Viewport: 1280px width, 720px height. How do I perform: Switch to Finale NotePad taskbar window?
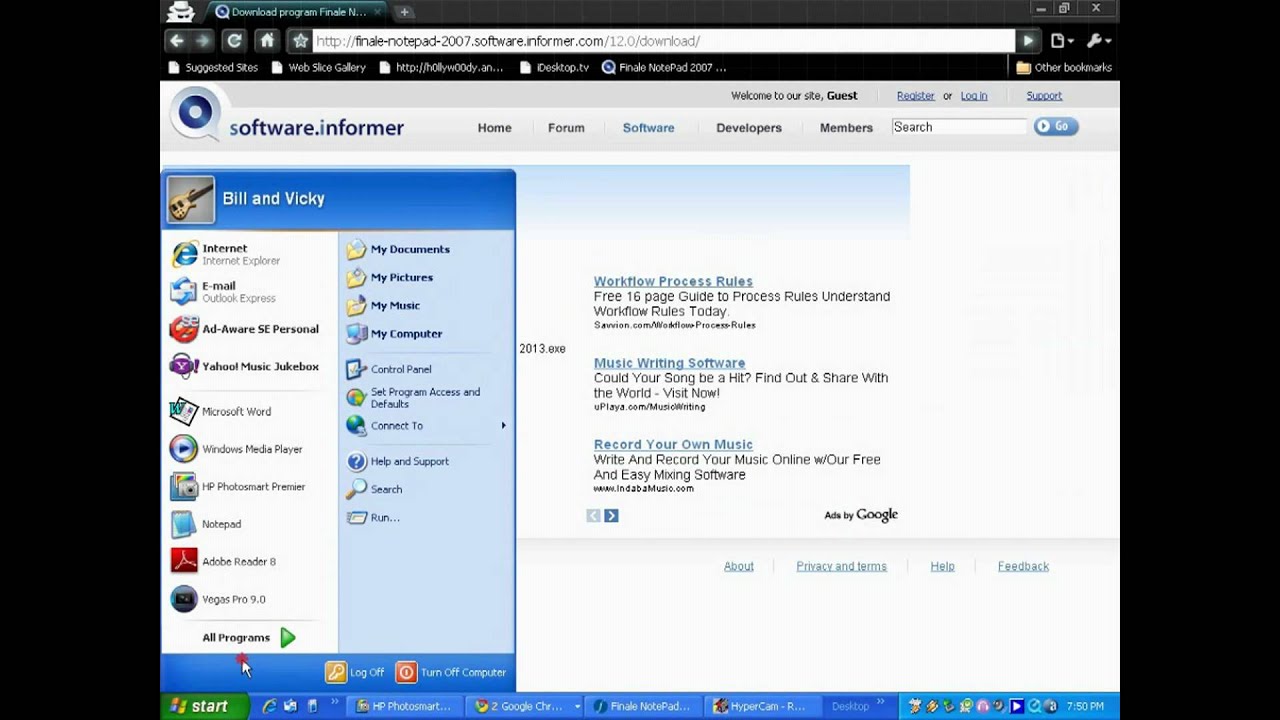tap(642, 706)
